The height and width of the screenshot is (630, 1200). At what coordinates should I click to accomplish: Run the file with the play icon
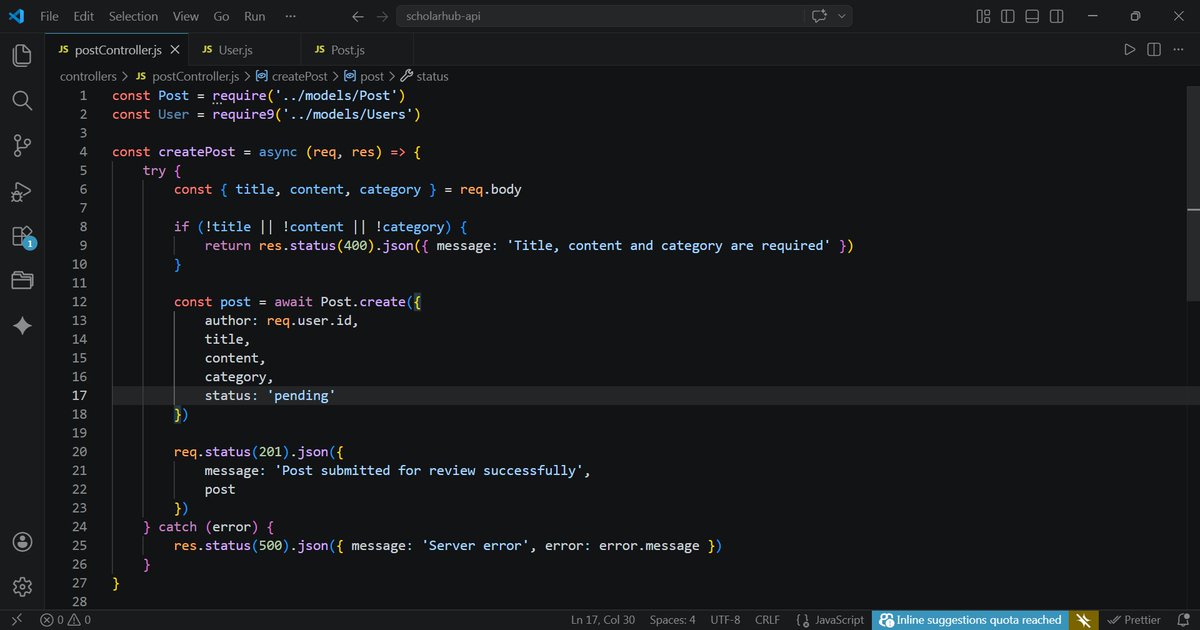click(x=1129, y=49)
